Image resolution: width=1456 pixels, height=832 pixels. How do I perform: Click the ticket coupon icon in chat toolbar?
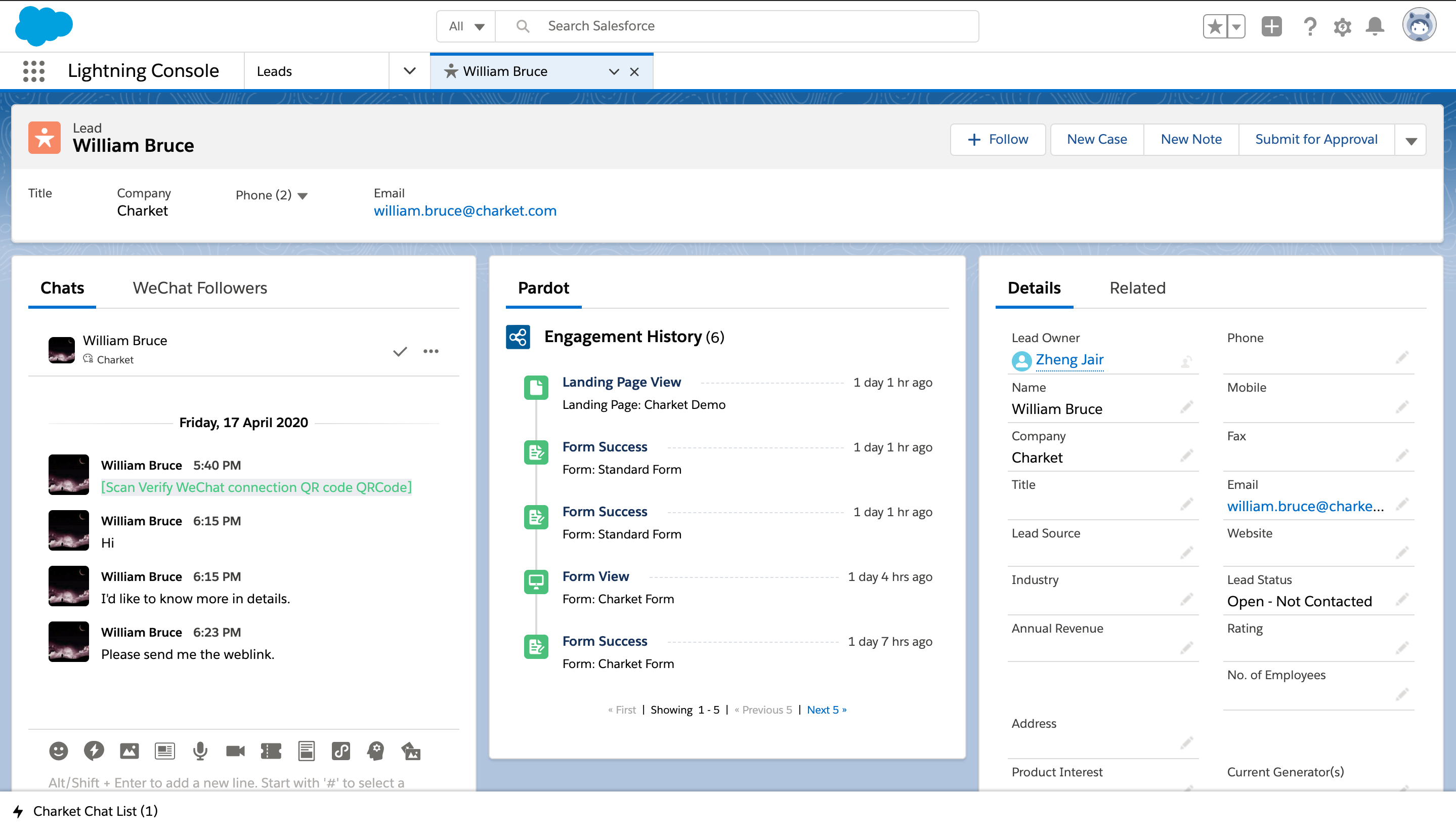(x=271, y=751)
